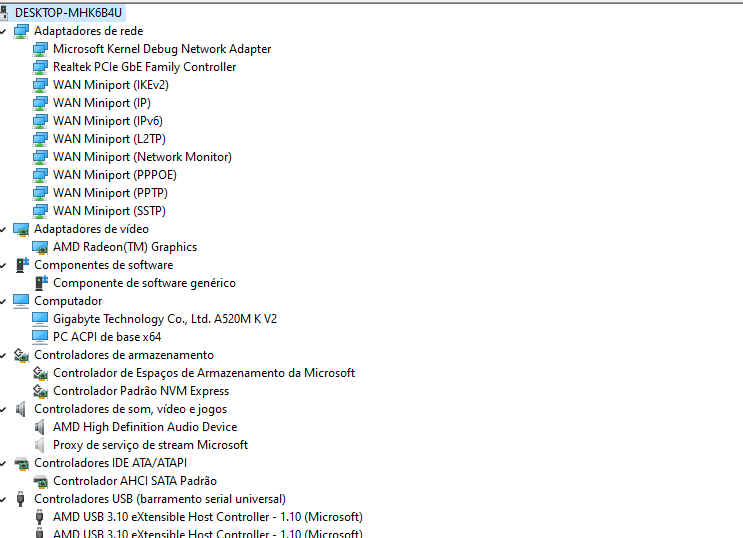The image size is (743, 538).
Task: Select WAN Miniport (Network Monitor) entry
Action: (143, 157)
